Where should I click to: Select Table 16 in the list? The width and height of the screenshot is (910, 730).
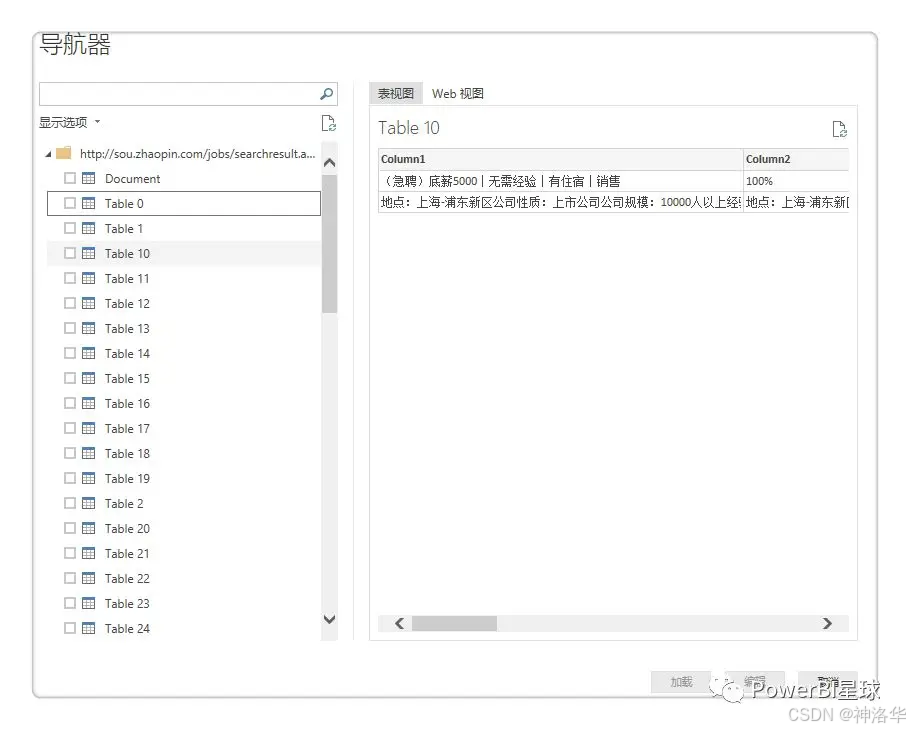184,403
